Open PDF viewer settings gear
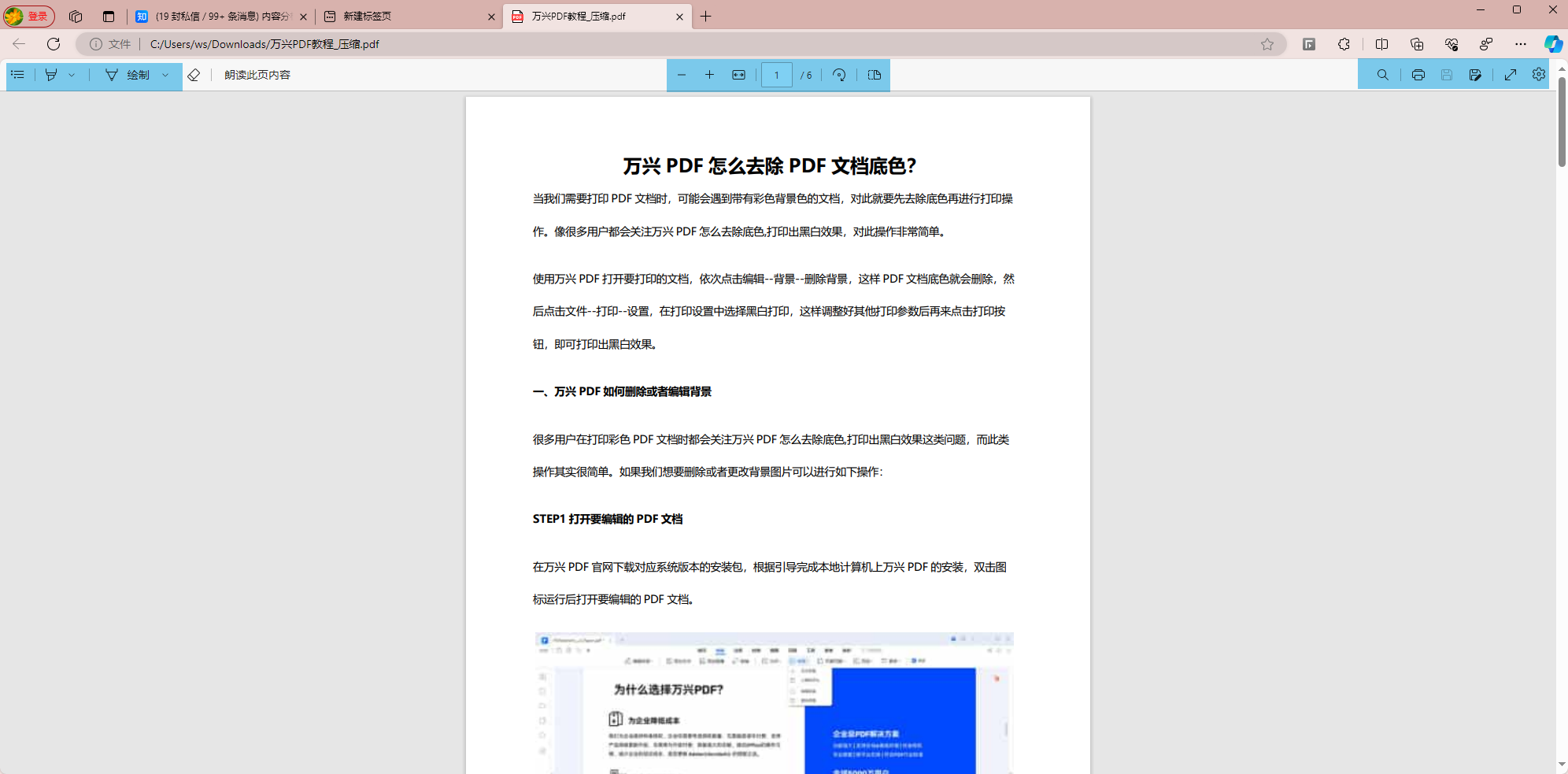 click(1539, 74)
